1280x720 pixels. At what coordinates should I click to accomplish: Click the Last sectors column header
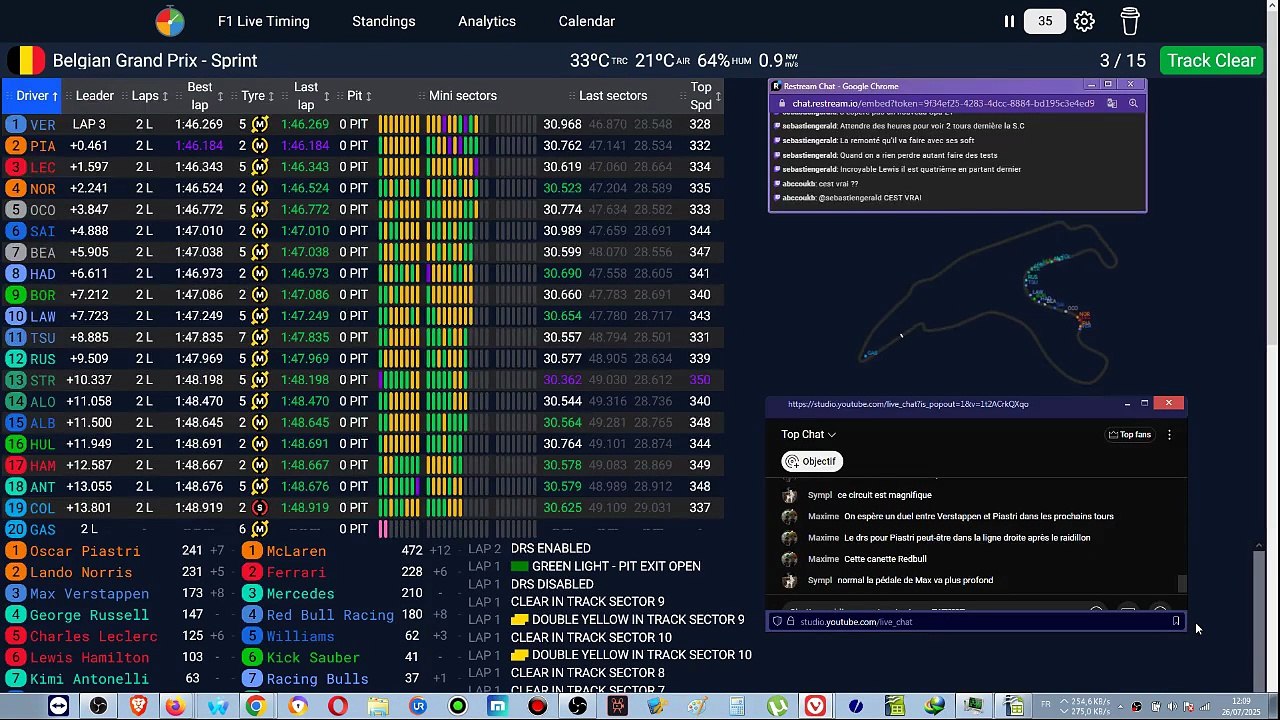click(613, 96)
